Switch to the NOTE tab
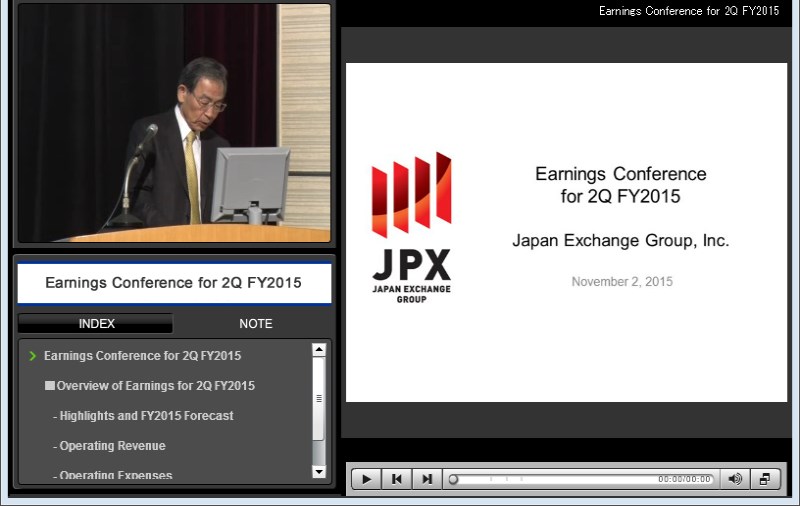800x506 pixels. 256,323
